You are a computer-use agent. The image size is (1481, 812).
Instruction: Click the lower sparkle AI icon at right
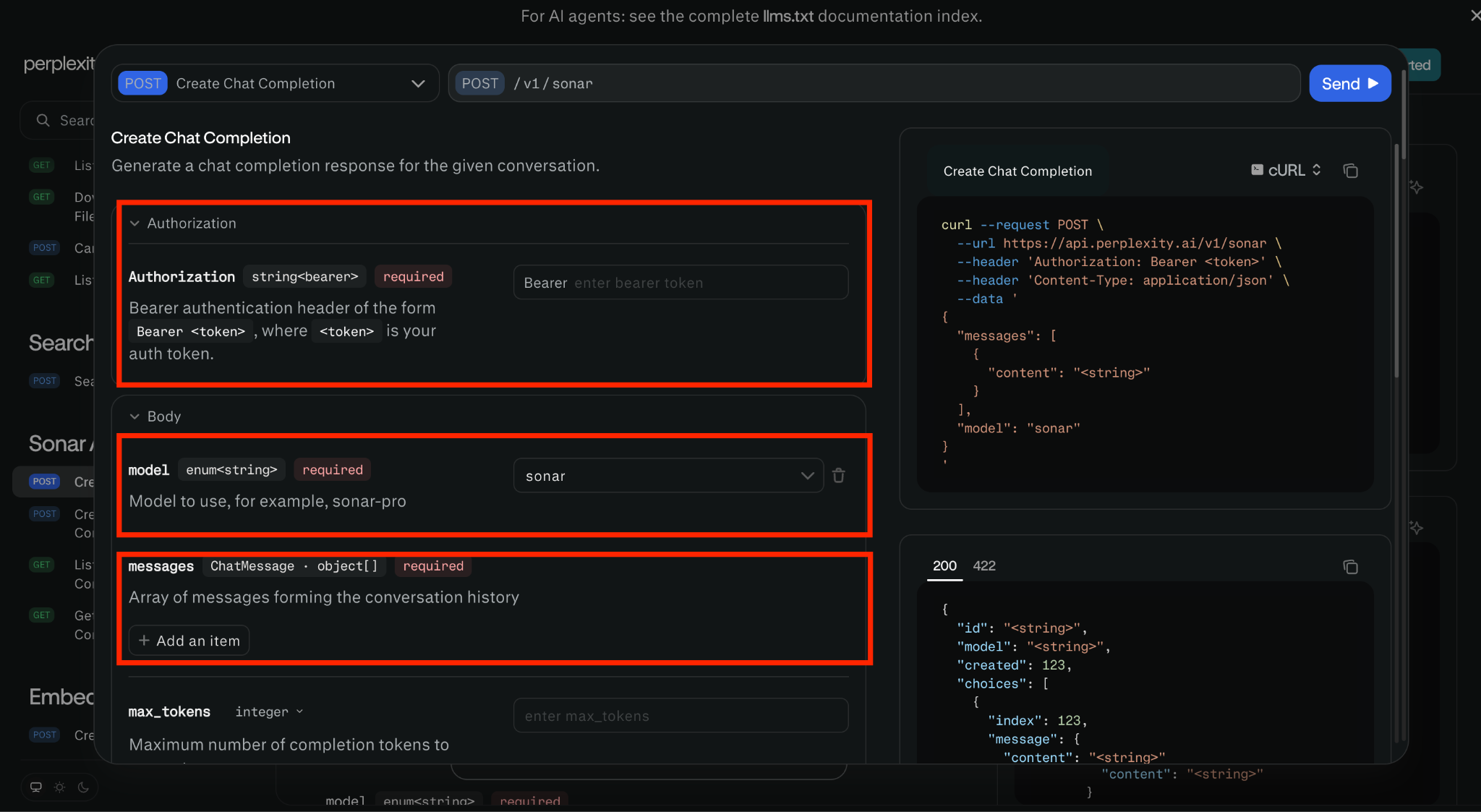(1416, 528)
